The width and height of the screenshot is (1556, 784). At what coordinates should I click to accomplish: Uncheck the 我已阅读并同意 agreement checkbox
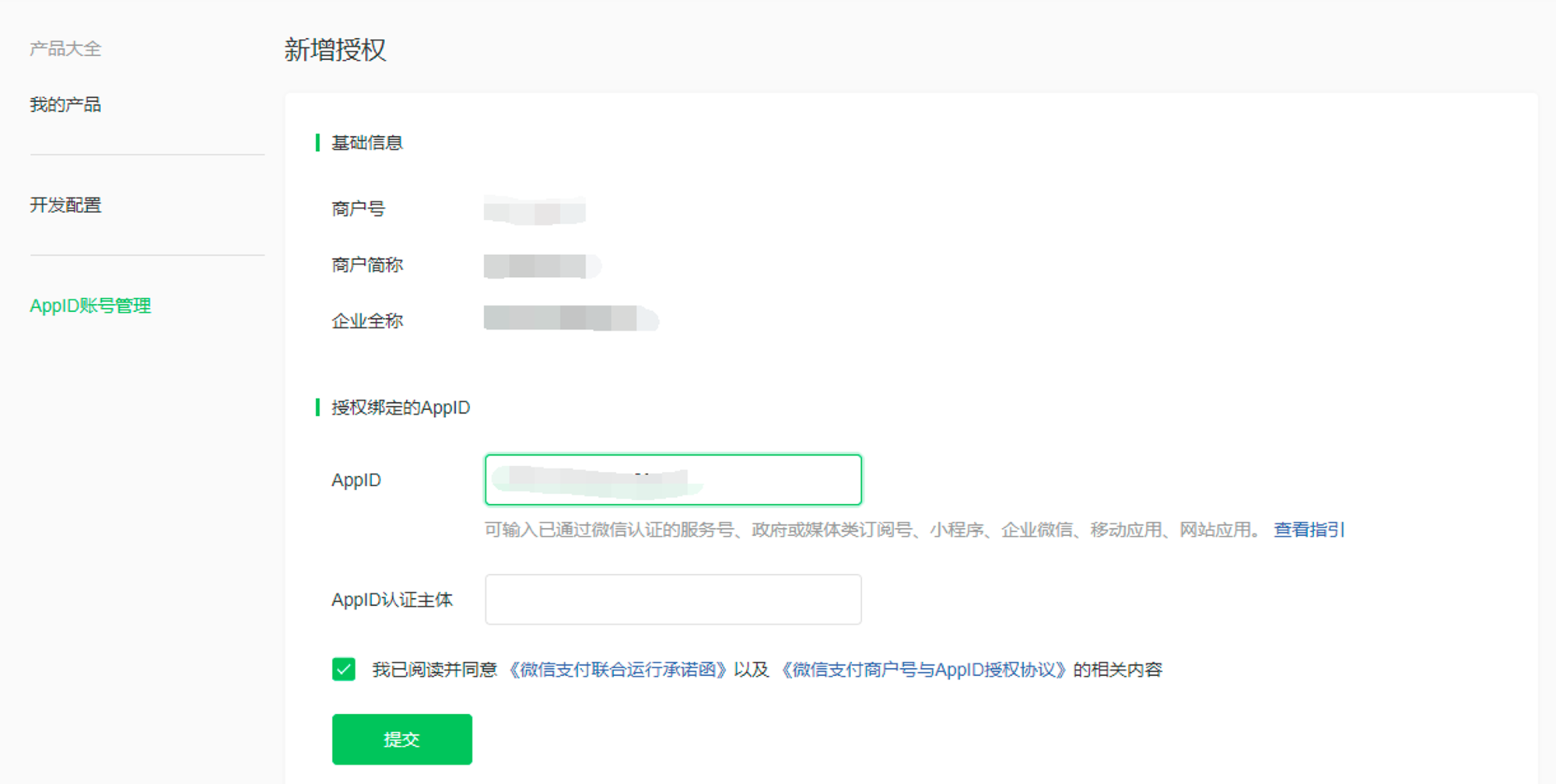344,670
